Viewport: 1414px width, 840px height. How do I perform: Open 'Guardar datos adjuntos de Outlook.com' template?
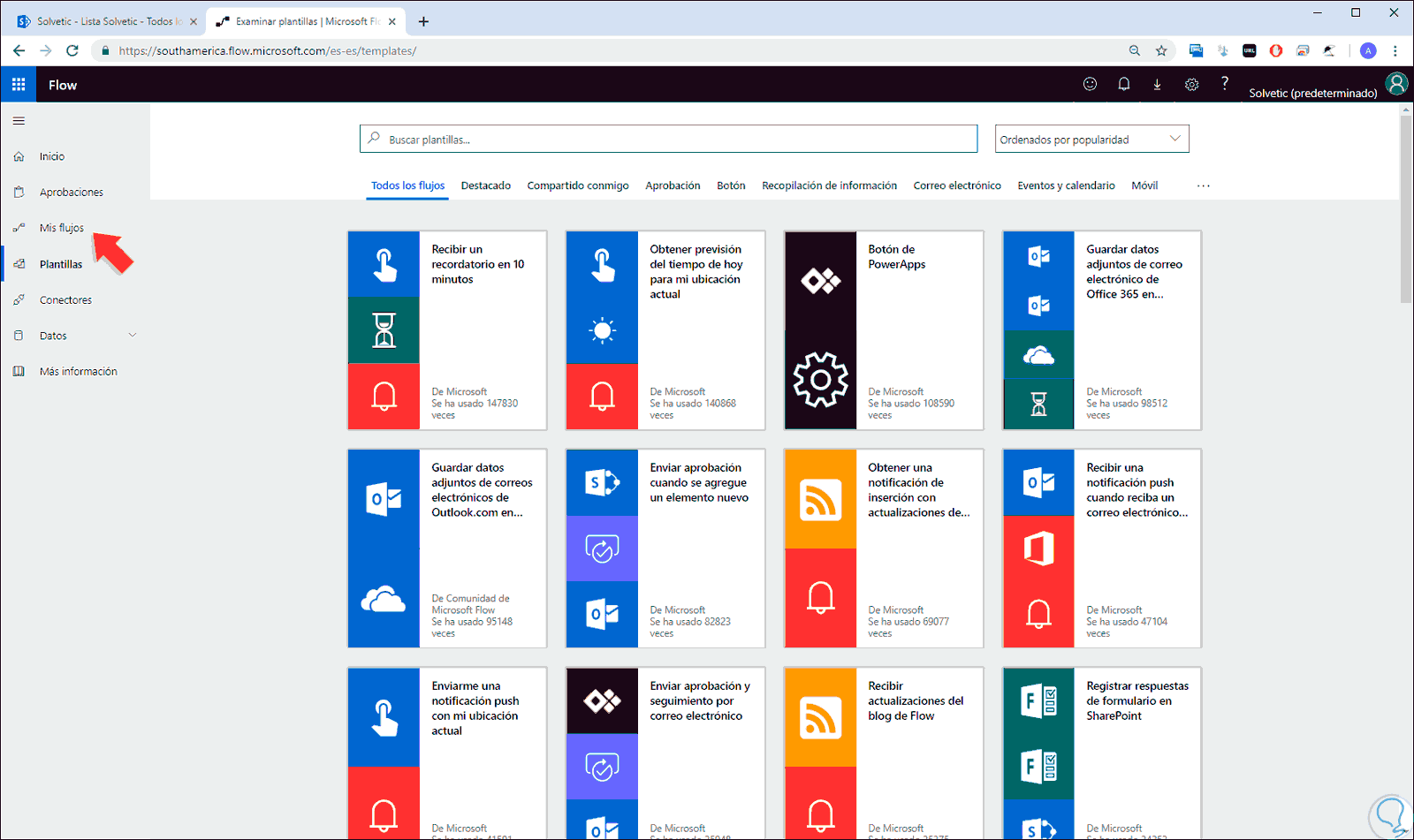click(x=447, y=549)
